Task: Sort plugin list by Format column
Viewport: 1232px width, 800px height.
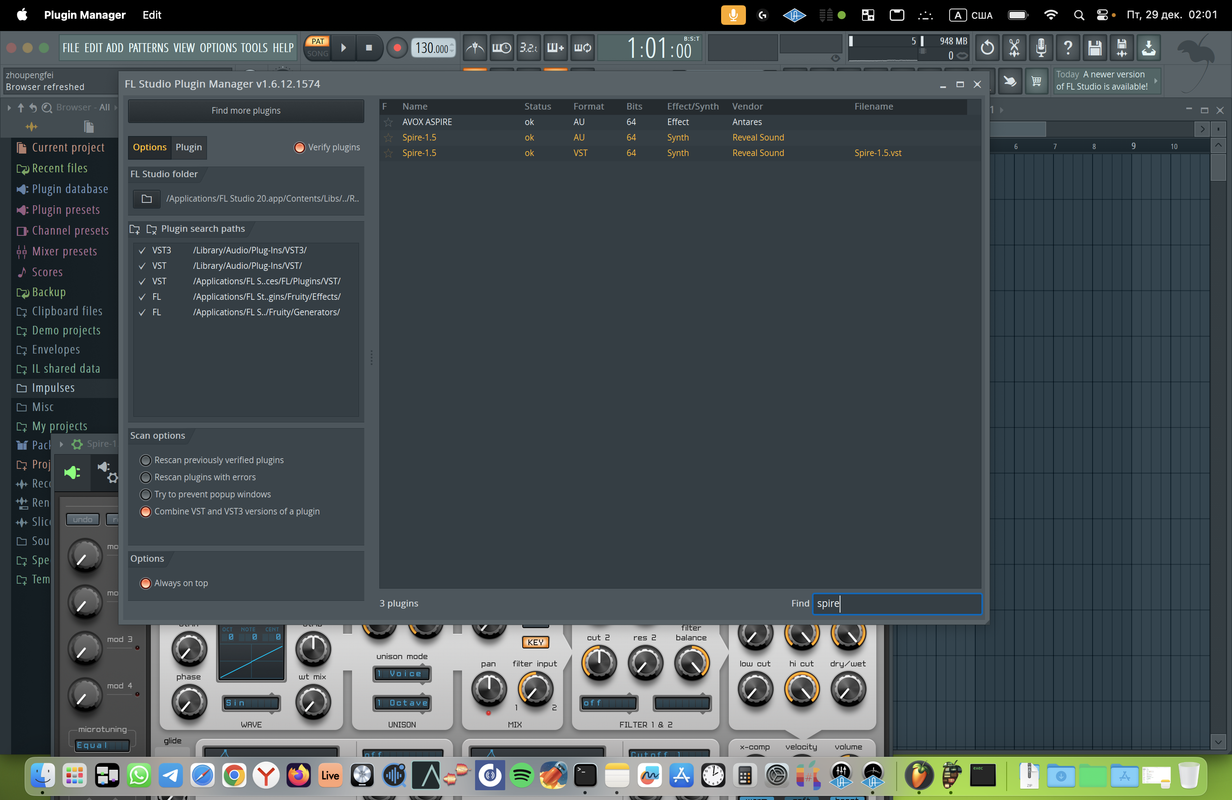Action: [589, 106]
